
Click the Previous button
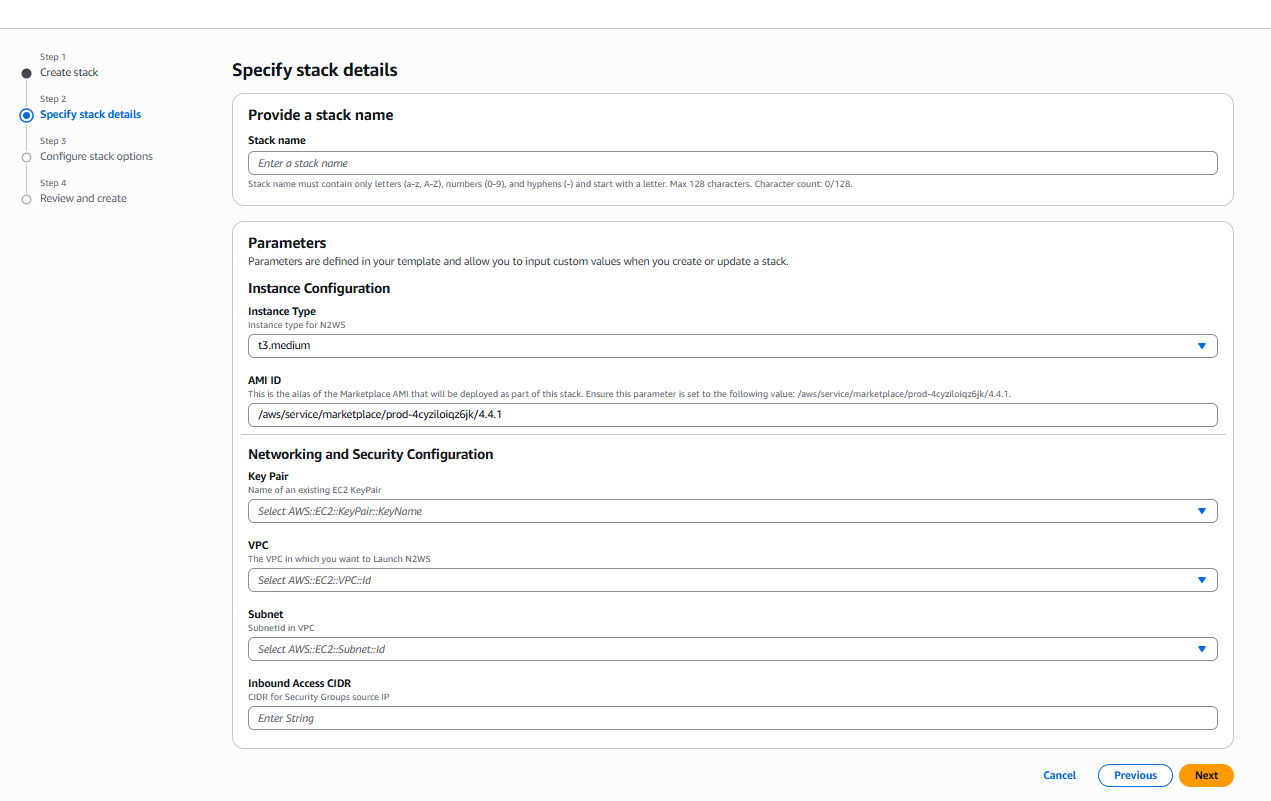[x=1135, y=775]
